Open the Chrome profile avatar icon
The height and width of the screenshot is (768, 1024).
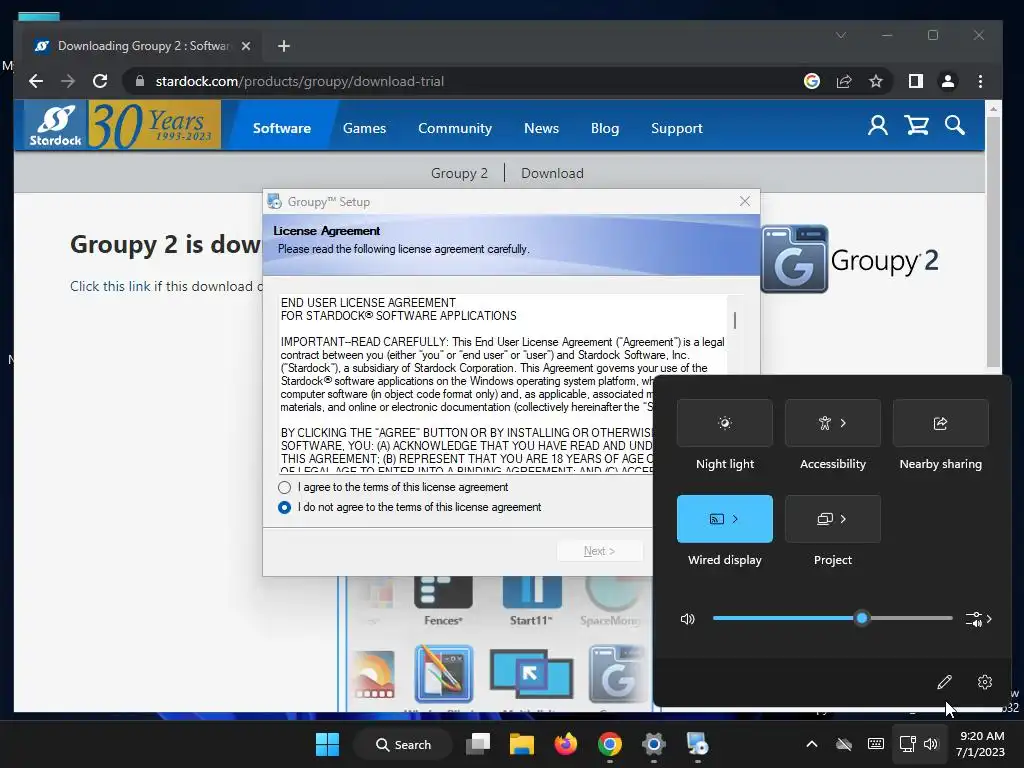[x=948, y=81]
